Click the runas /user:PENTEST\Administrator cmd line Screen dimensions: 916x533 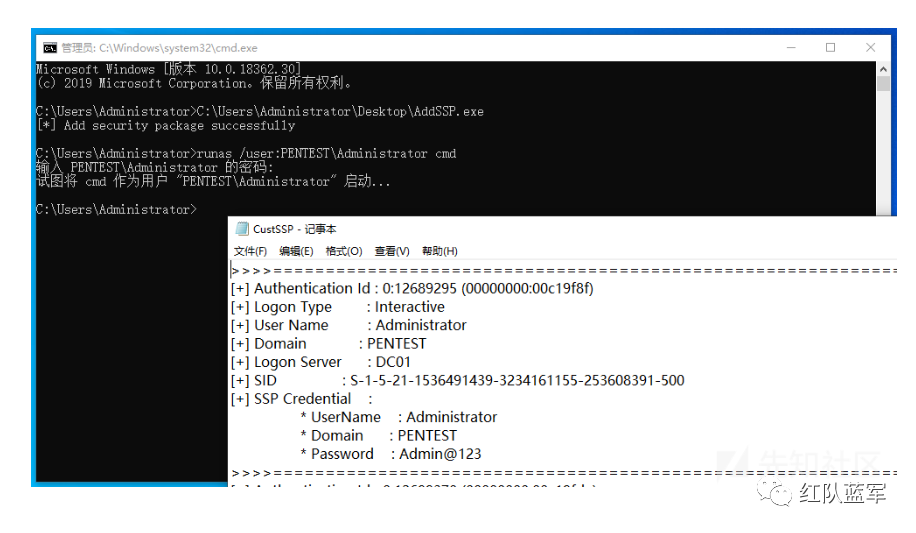tap(246, 154)
